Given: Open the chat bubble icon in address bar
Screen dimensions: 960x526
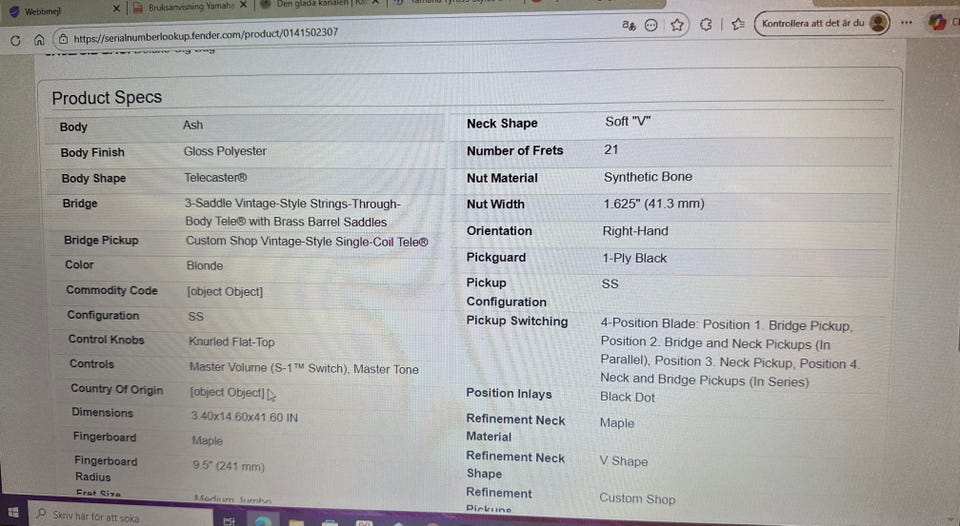Looking at the screenshot, I should pyautogui.click(x=651, y=25).
